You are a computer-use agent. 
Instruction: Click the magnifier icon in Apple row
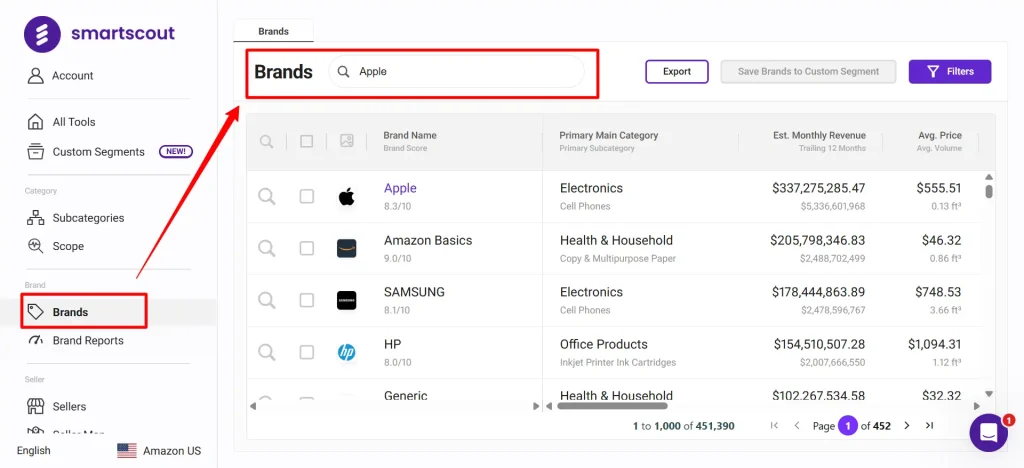tap(266, 196)
